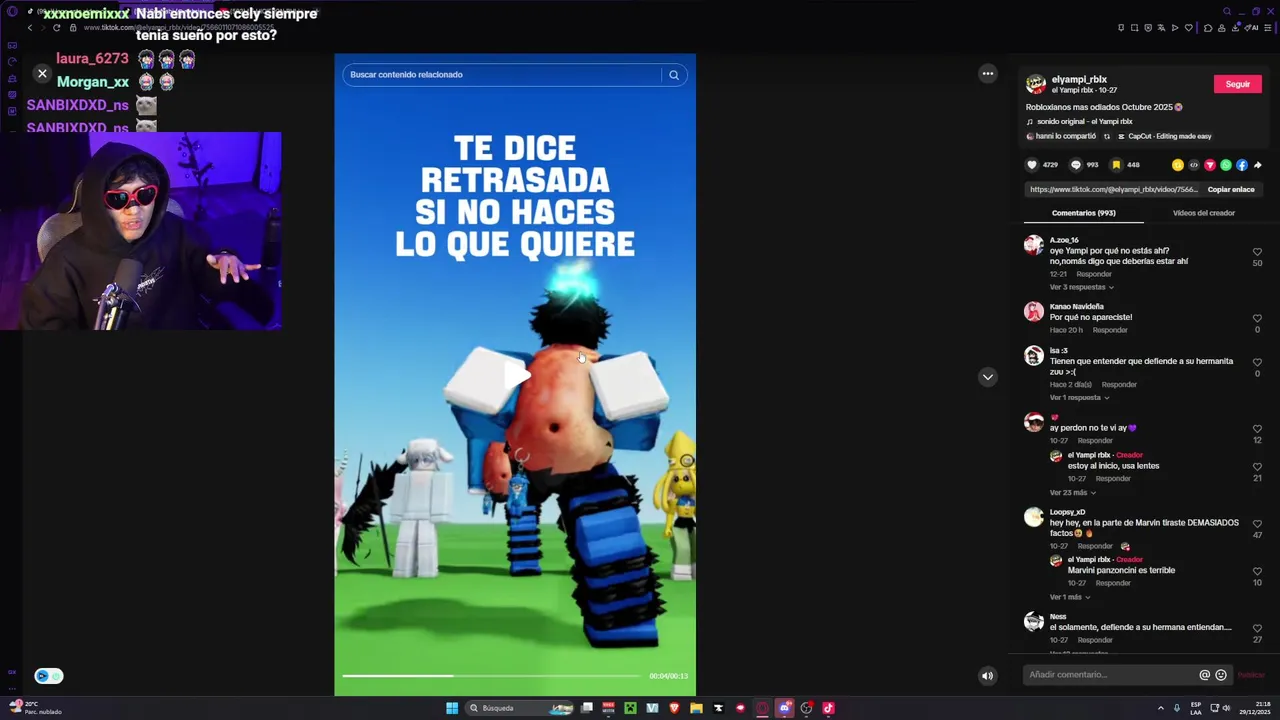Toggle the bottom-left sidebar switch

[48, 676]
